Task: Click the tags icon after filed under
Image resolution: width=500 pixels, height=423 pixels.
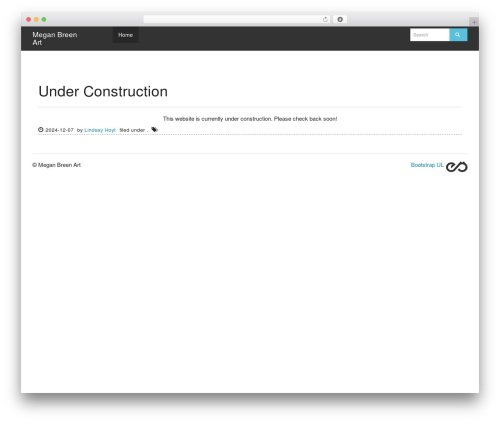Action: [x=154, y=130]
